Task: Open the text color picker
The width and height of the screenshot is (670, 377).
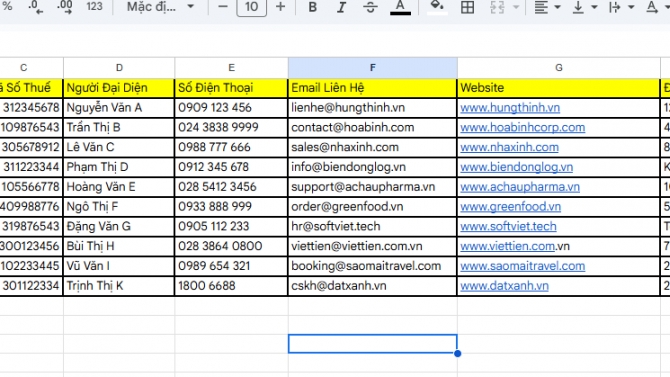Action: 400,6
